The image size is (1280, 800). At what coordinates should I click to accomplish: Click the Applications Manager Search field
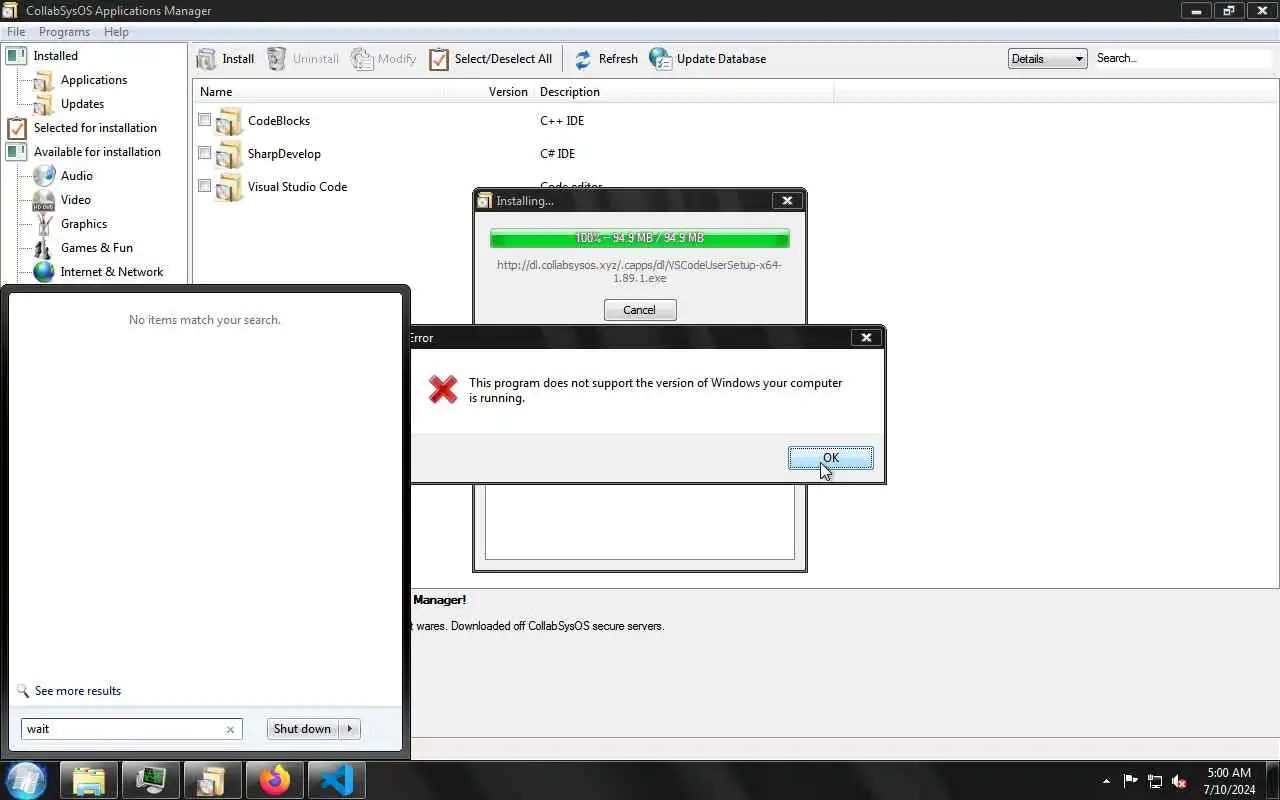click(1184, 59)
